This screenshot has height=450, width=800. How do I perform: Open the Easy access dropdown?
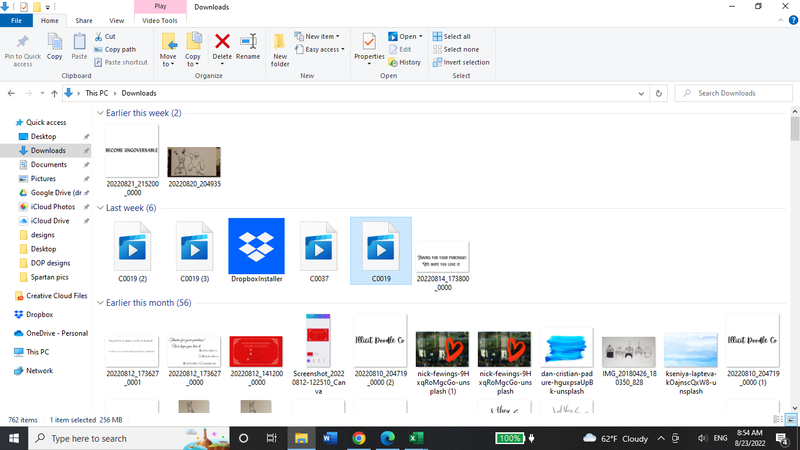point(319,49)
